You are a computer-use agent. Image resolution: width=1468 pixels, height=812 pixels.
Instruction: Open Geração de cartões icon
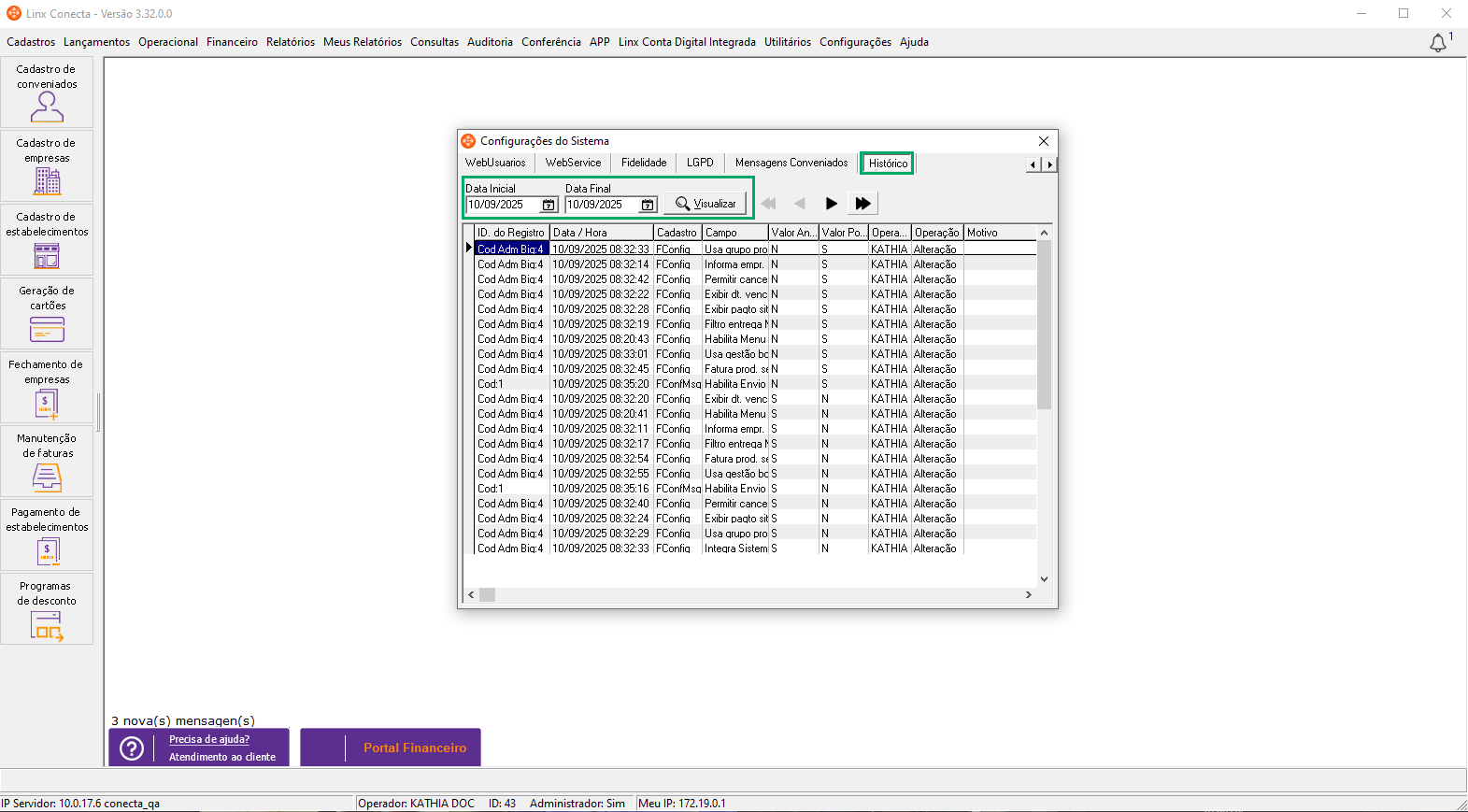(47, 314)
